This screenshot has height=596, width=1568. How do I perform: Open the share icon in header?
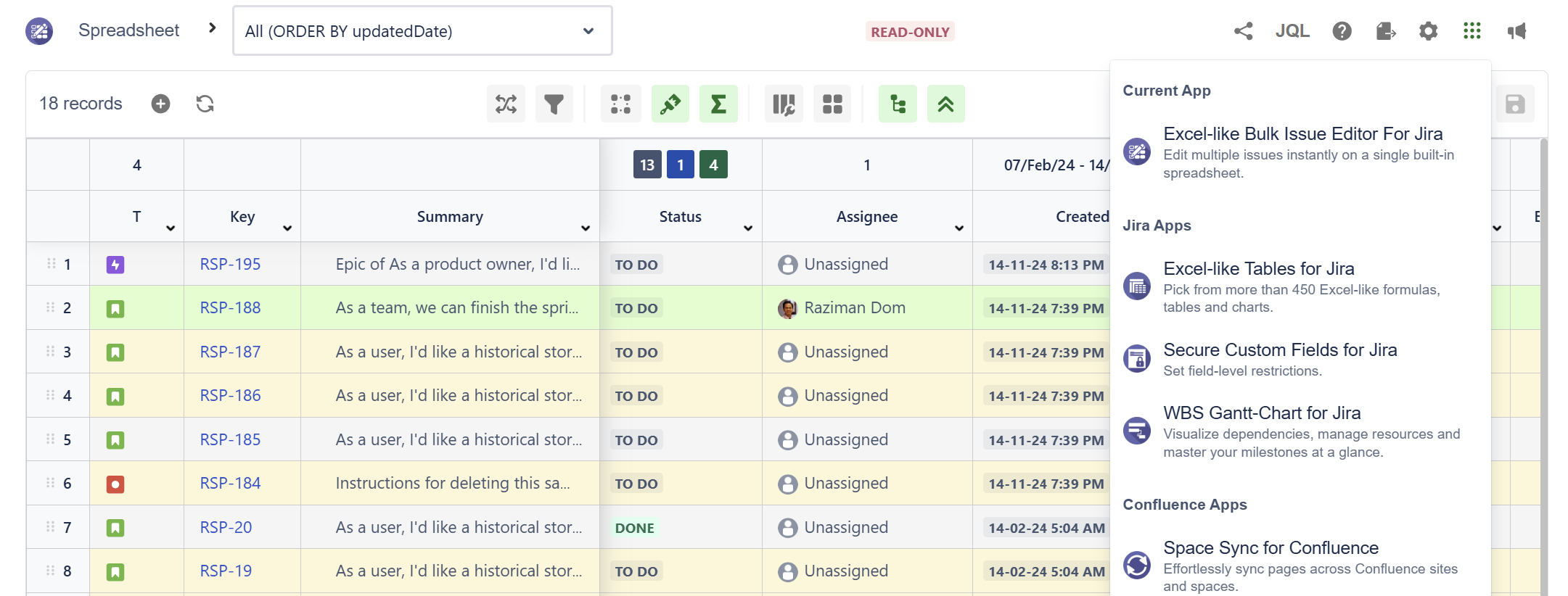pos(1243,31)
